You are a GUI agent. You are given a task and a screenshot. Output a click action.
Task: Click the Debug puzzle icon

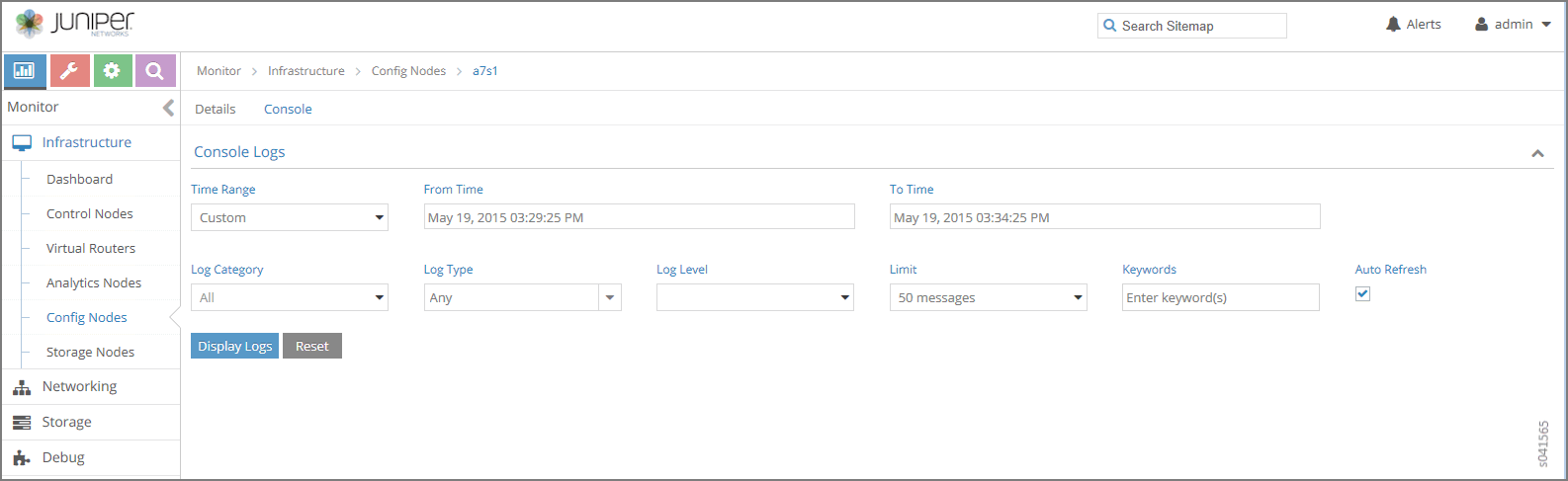pos(21,458)
